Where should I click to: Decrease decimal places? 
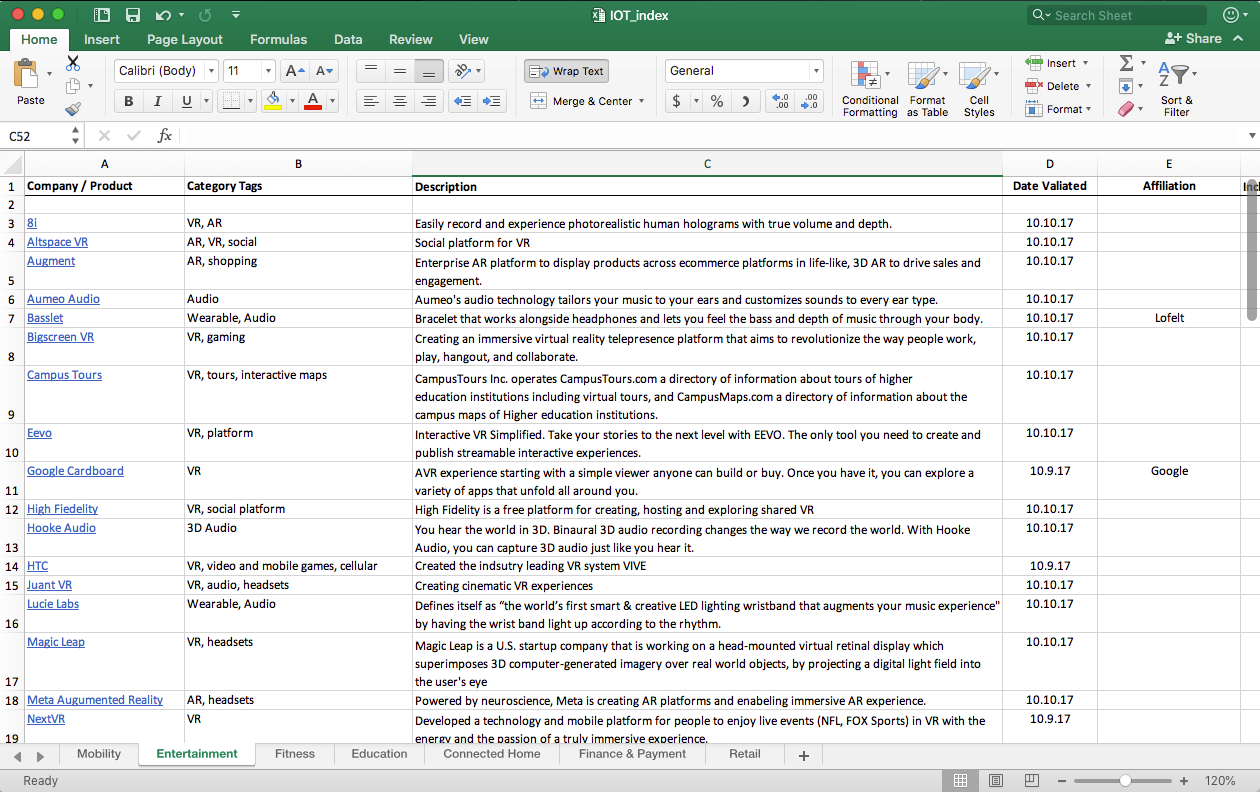click(x=809, y=101)
